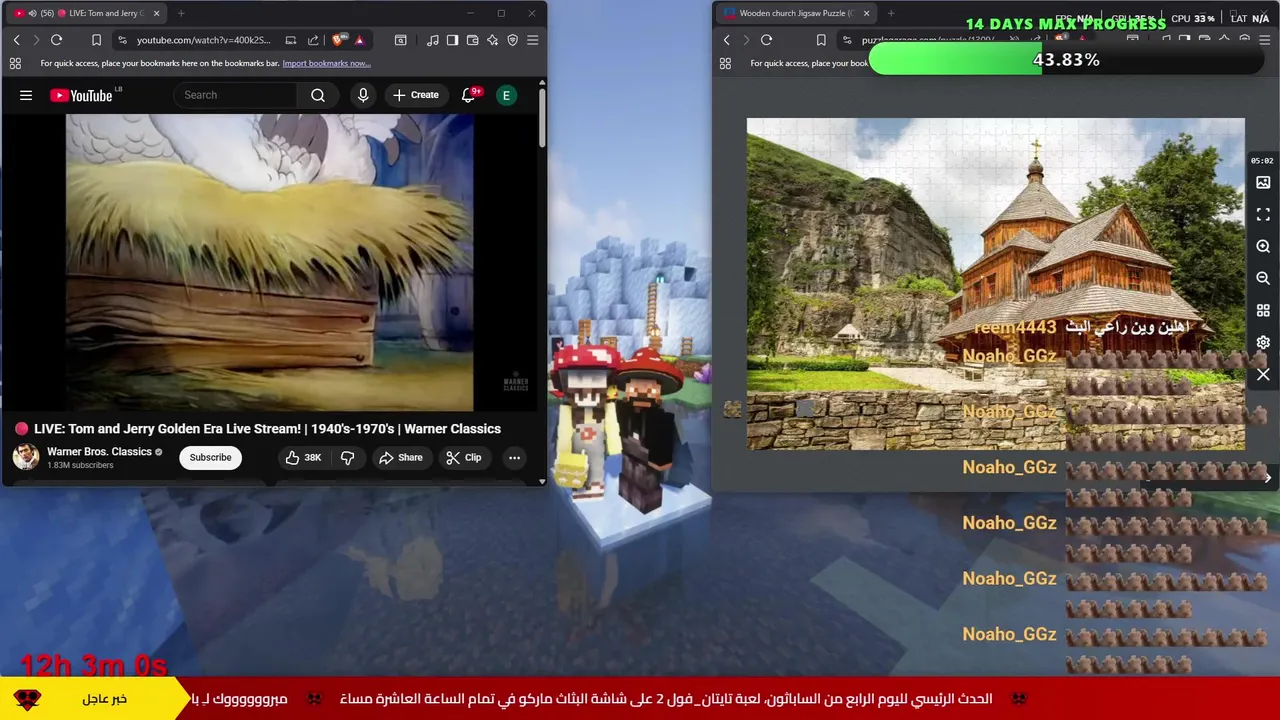Go back in the YouTube browser window
The image size is (1280, 720).
pyautogui.click(x=16, y=40)
